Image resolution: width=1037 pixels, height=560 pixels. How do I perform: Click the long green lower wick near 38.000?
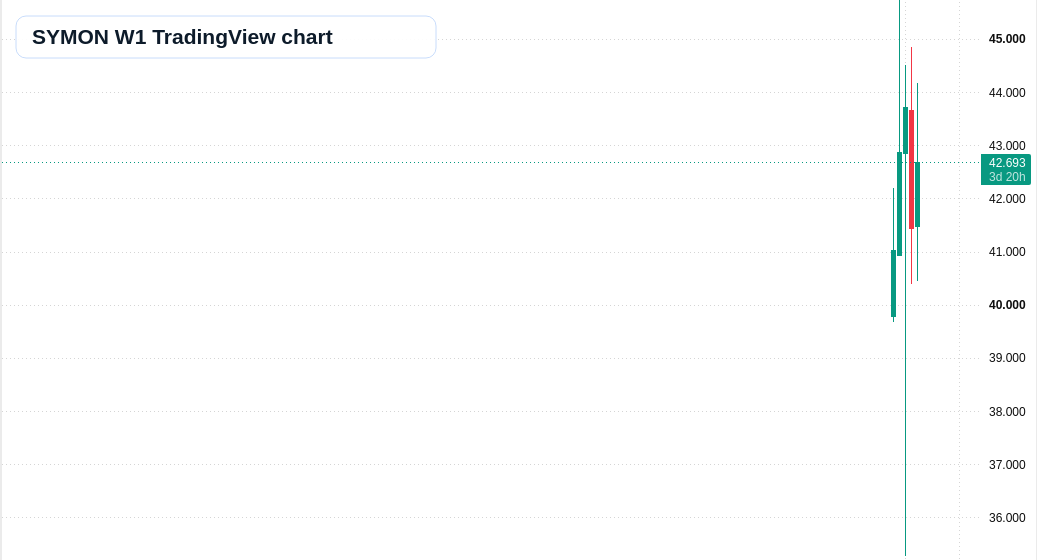[x=905, y=411]
